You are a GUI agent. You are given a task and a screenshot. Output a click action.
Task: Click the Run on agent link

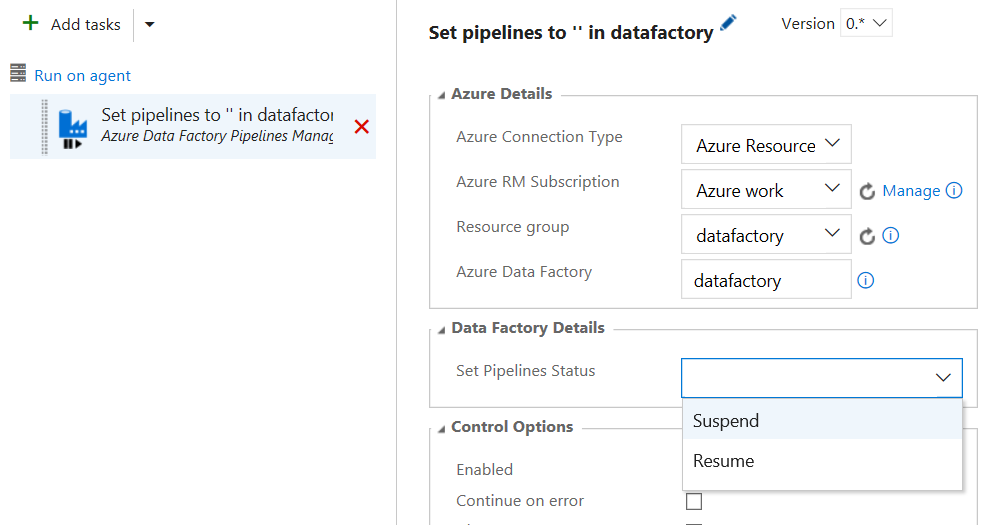point(83,75)
